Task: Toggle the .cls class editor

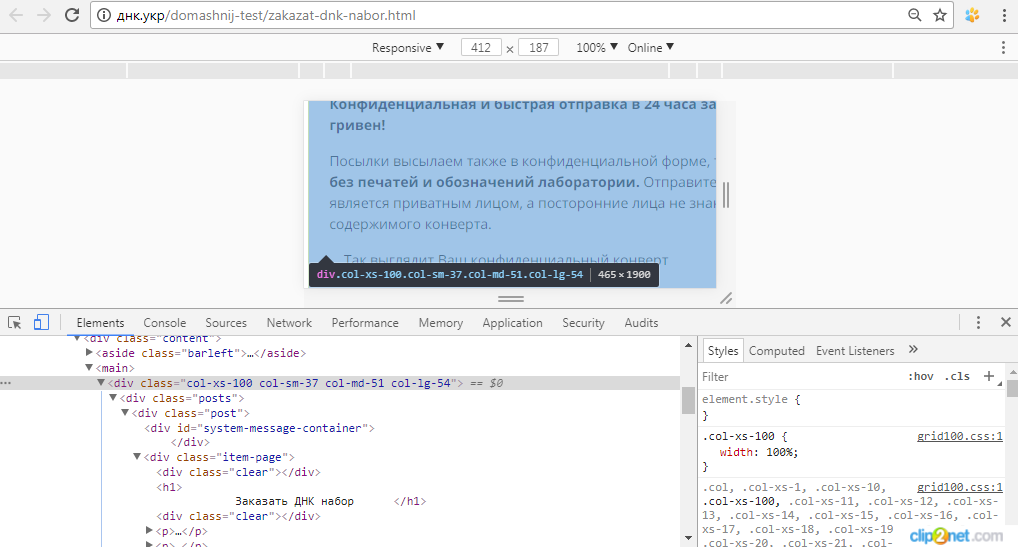Action: point(958,376)
